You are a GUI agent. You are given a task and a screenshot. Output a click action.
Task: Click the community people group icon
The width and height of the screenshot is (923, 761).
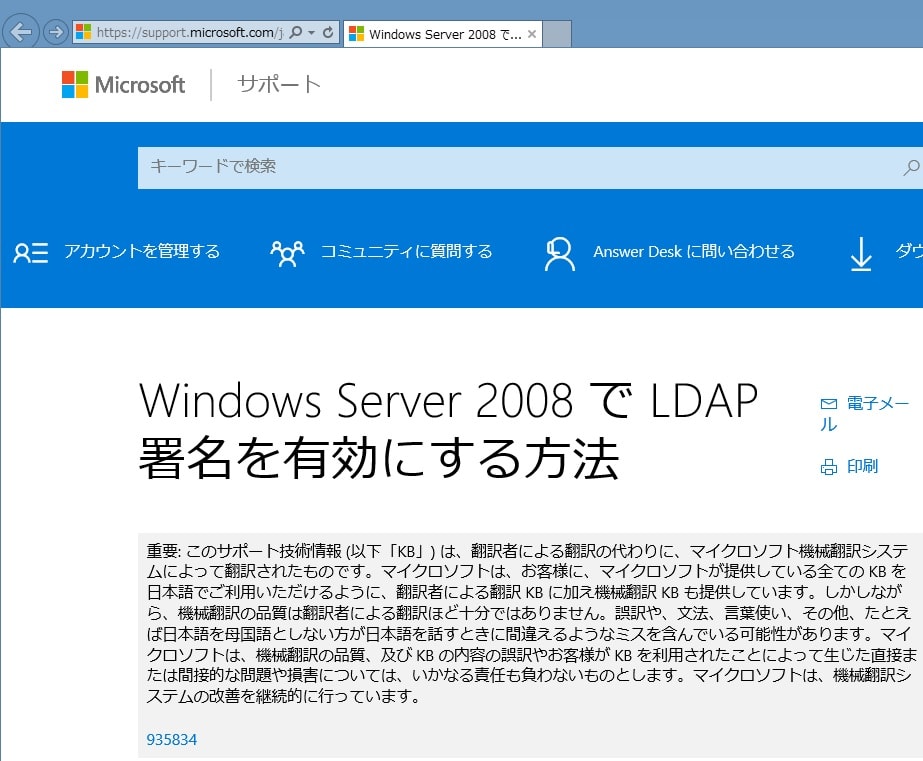coord(287,253)
